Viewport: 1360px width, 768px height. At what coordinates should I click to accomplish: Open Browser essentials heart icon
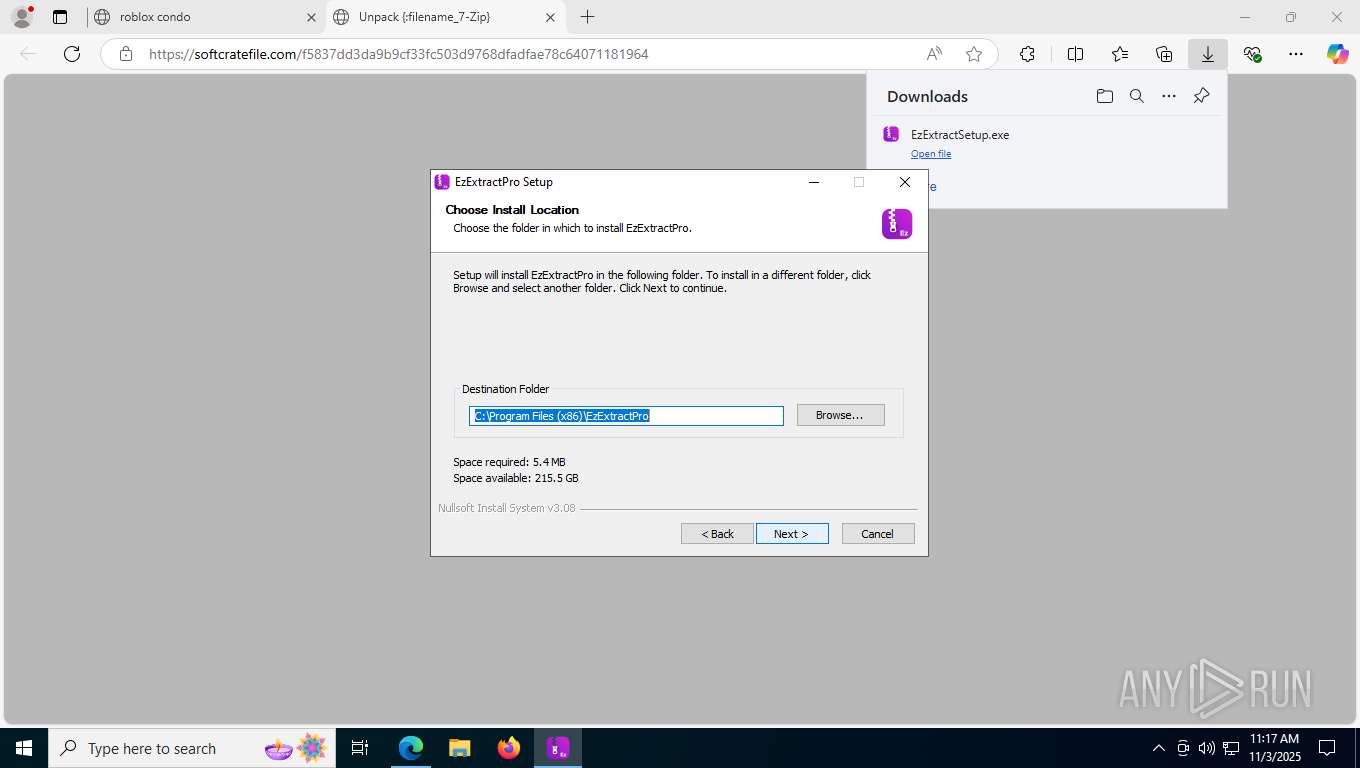tap(1252, 54)
